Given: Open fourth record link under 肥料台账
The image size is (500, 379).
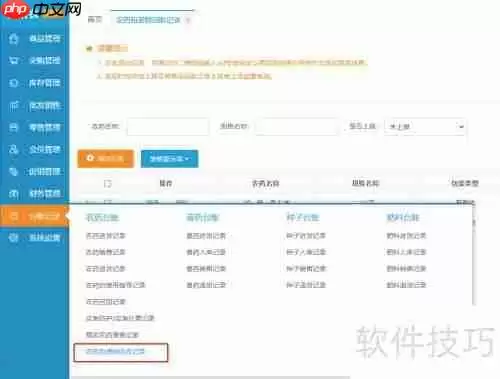Looking at the screenshot, I should pos(406,285).
